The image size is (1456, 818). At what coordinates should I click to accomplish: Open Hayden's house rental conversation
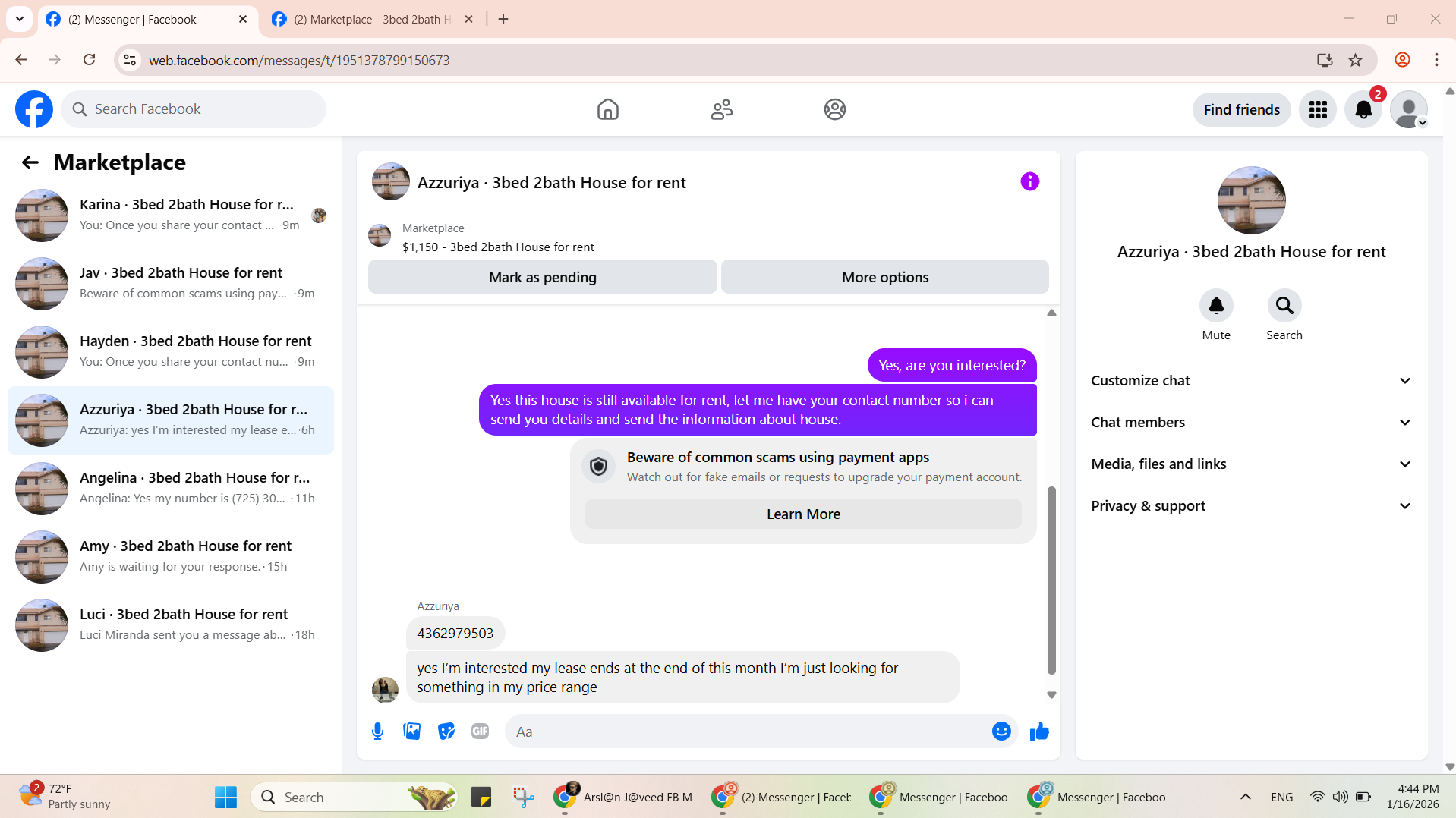click(x=171, y=351)
